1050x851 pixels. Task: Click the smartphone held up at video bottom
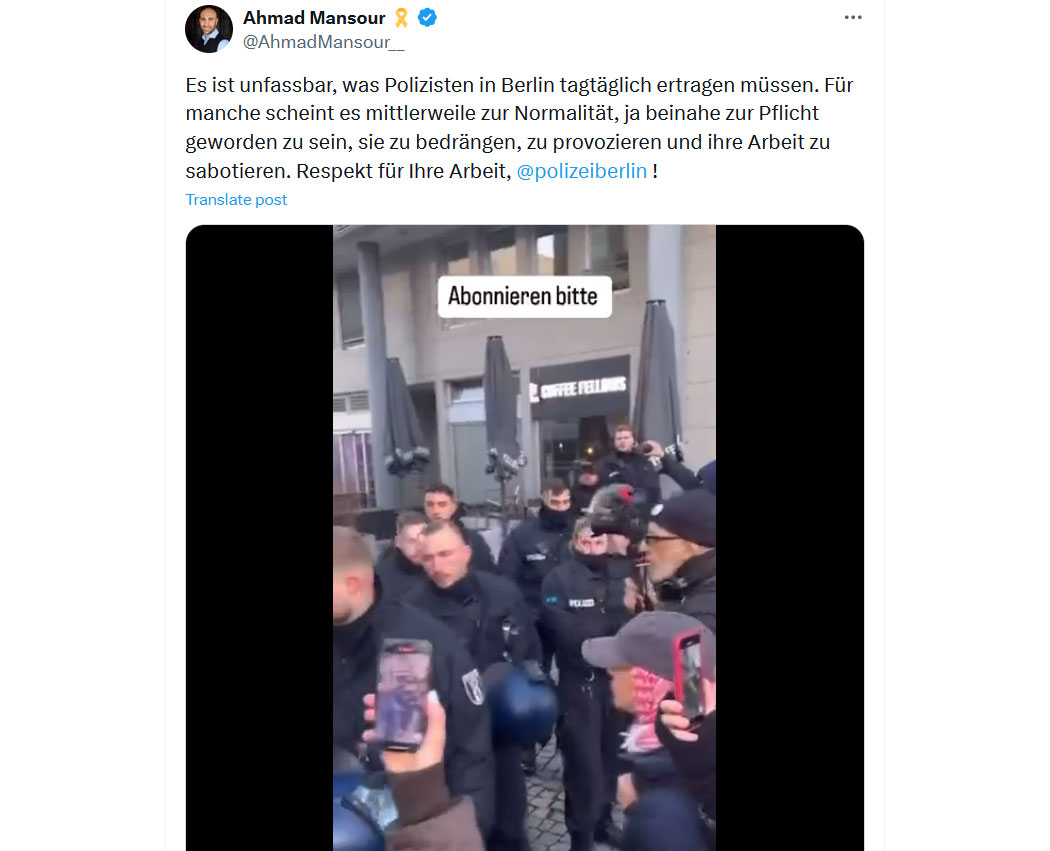[x=402, y=694]
